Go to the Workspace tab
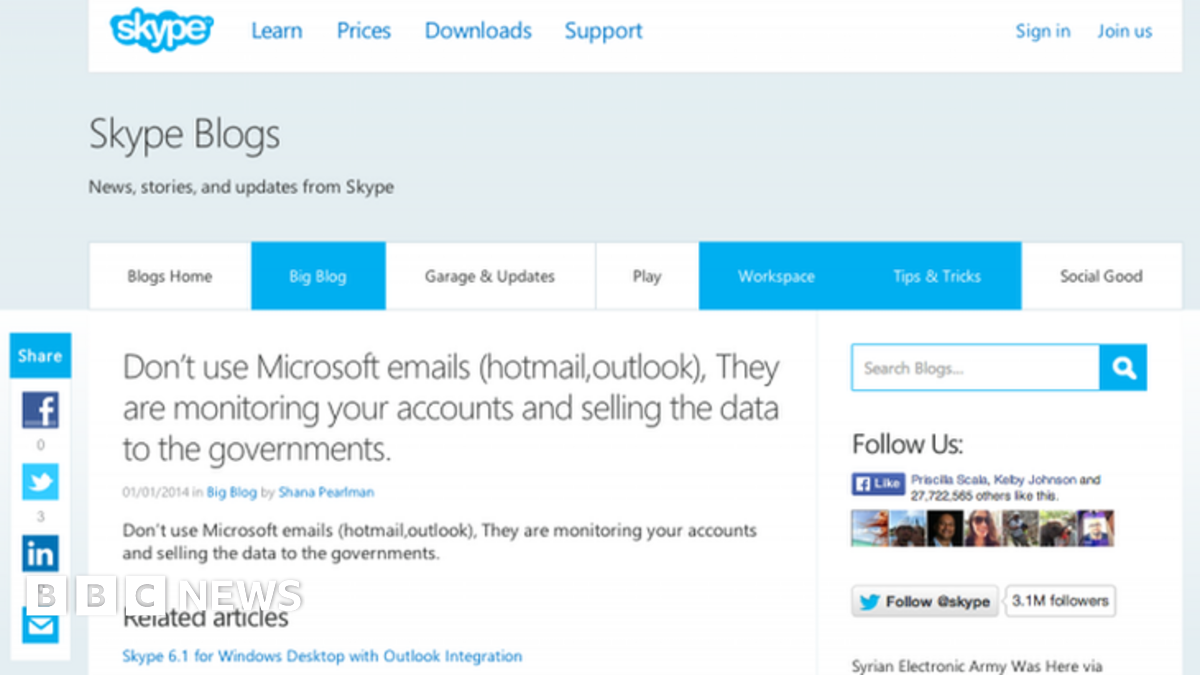 776,276
